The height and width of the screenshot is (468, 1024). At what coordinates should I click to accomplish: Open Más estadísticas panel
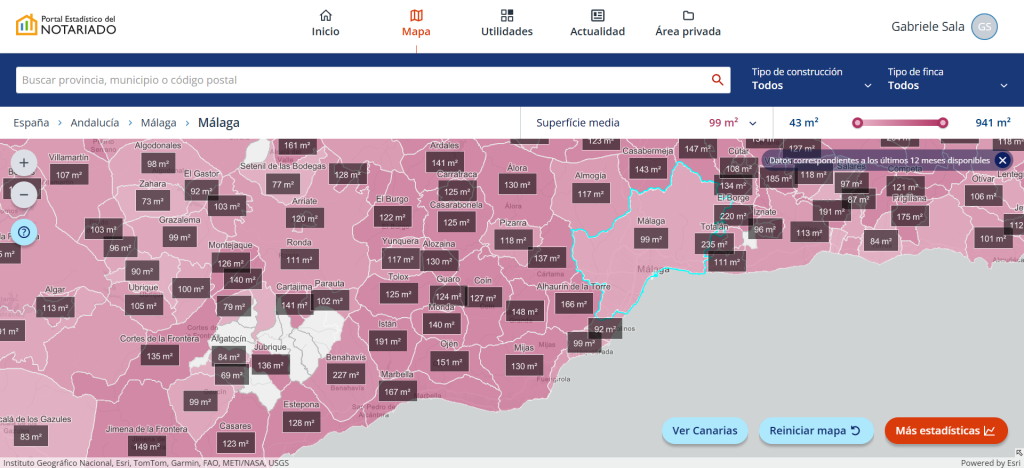pos(945,431)
